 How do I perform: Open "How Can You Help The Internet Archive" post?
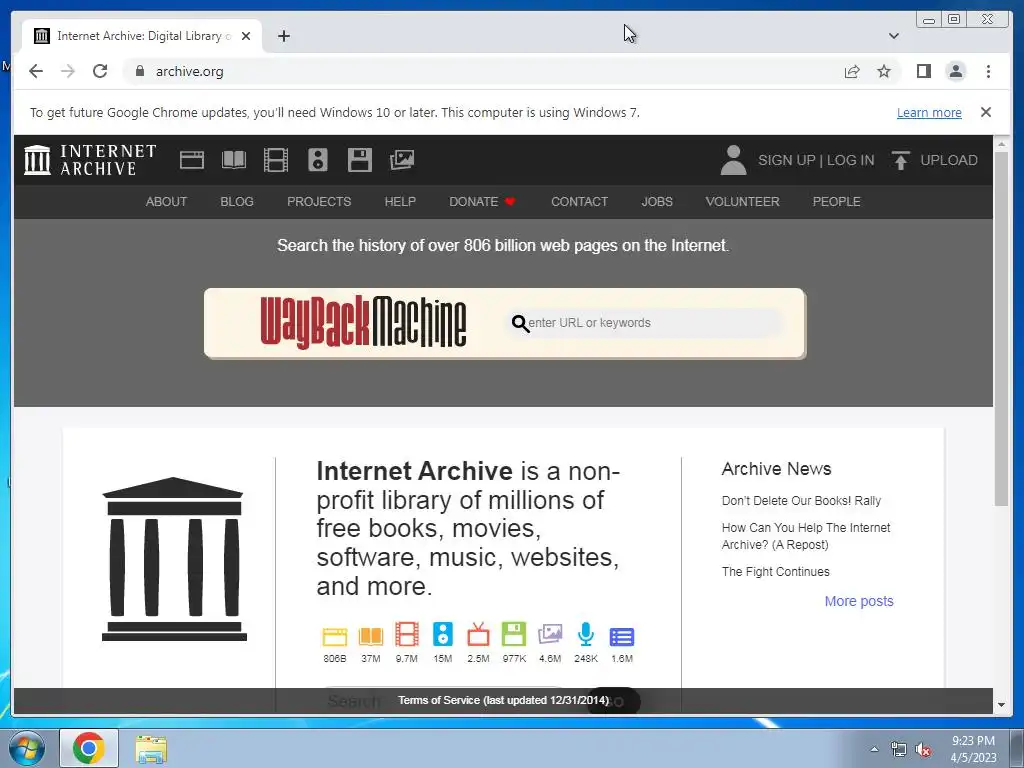[x=806, y=536]
